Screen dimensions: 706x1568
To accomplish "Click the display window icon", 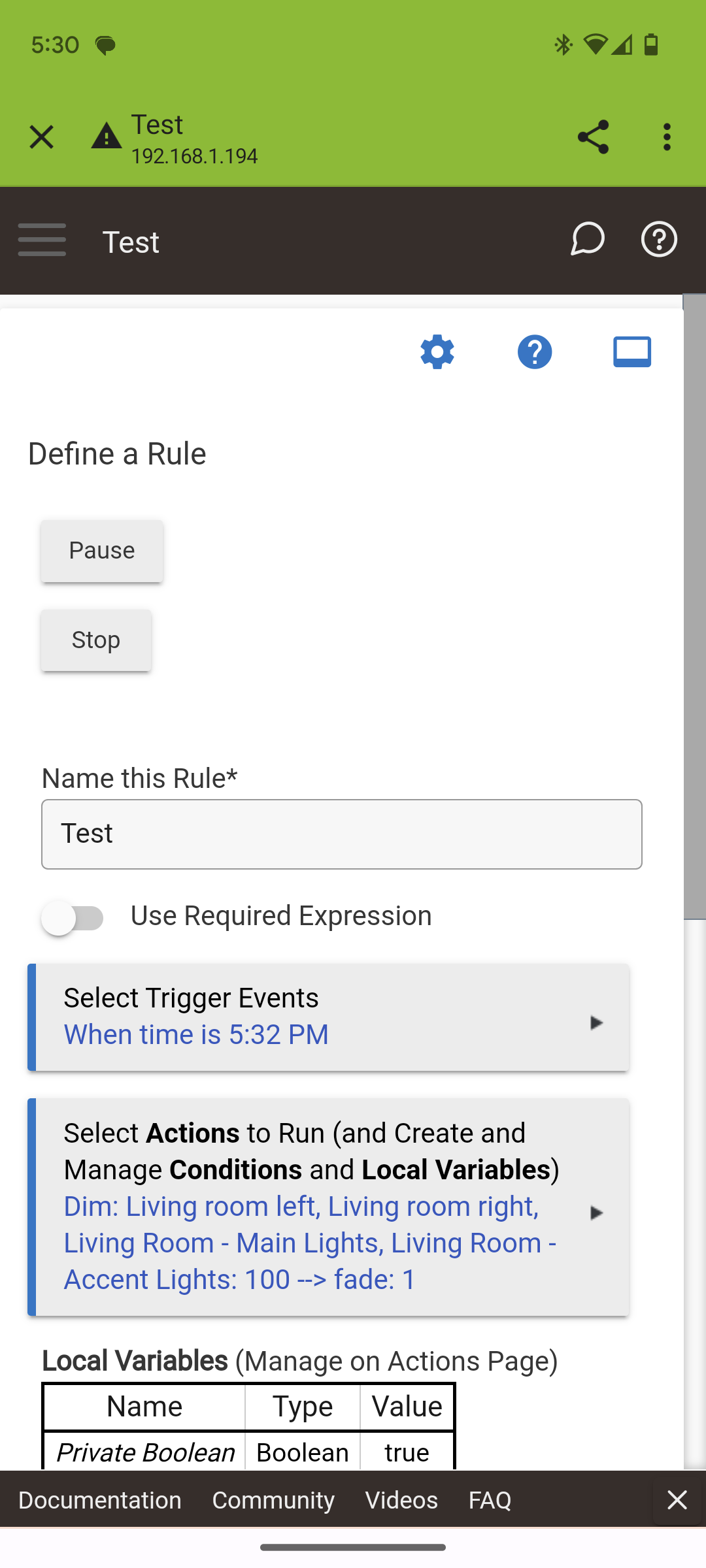I will pos(631,351).
